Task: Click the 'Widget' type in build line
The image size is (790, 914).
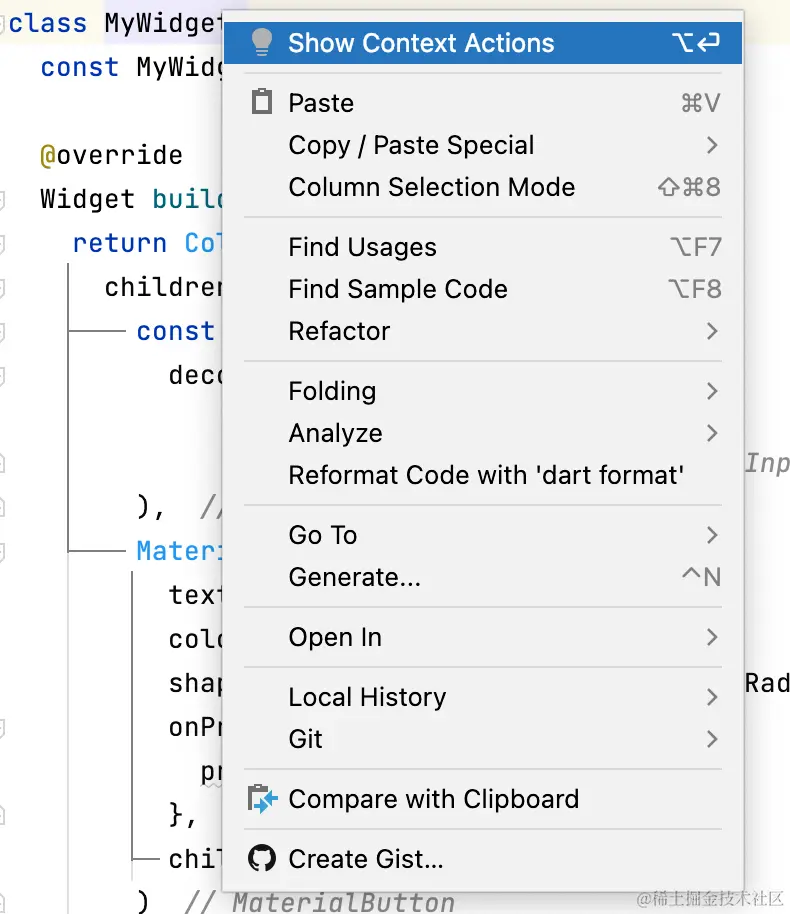Action: 87,199
